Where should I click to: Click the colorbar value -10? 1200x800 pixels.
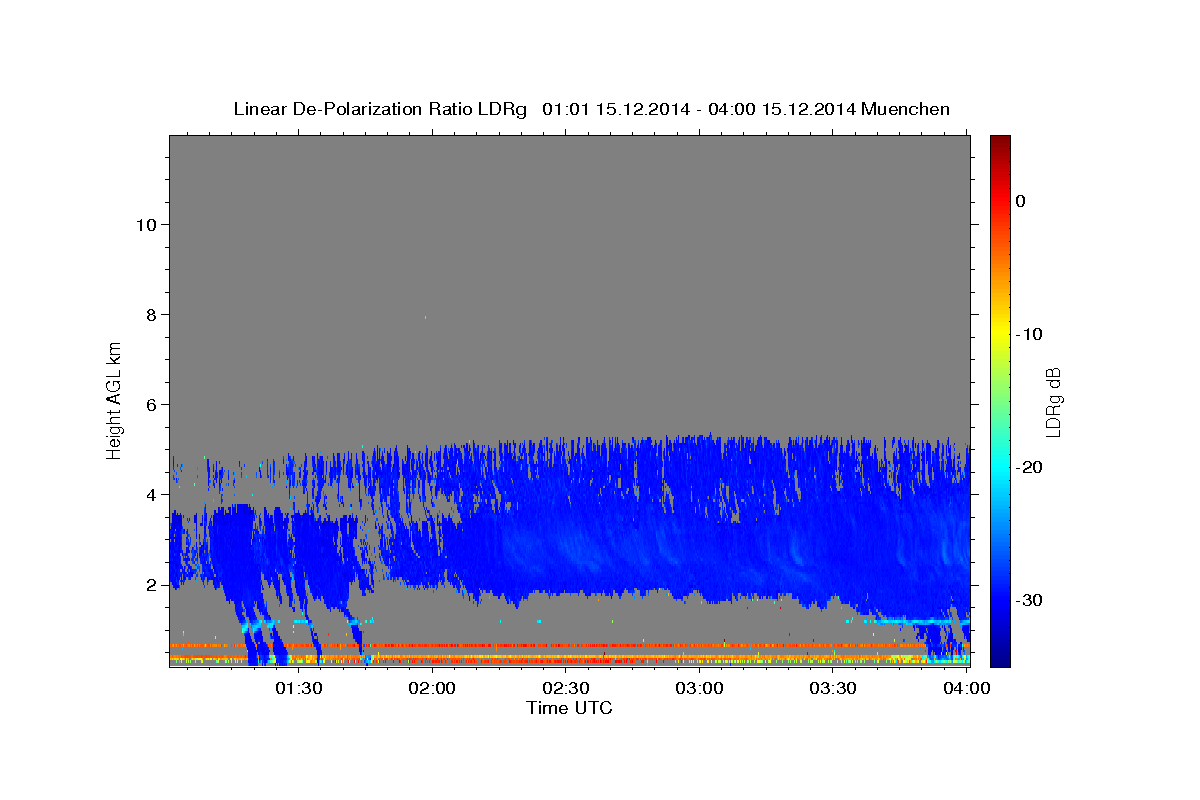point(1028,334)
